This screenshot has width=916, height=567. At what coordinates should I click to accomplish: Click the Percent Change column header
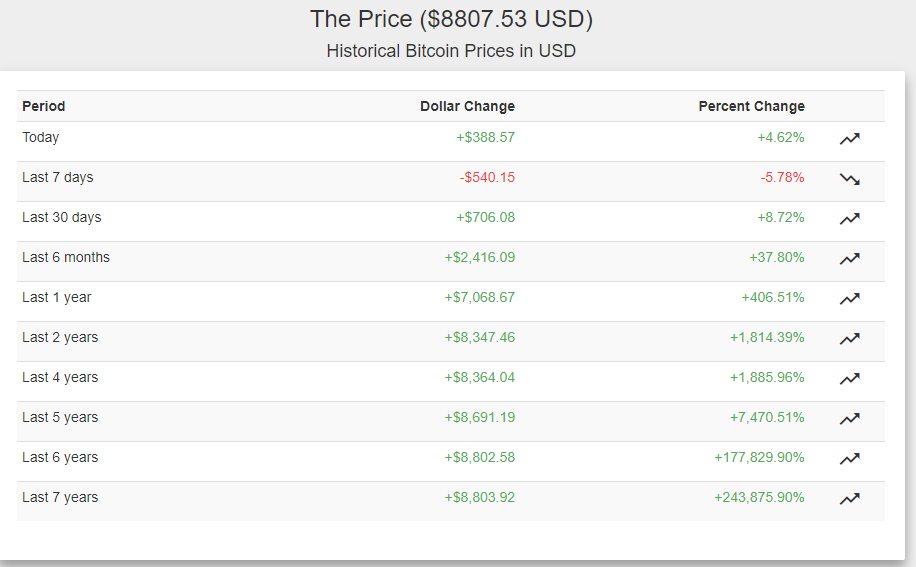751,106
